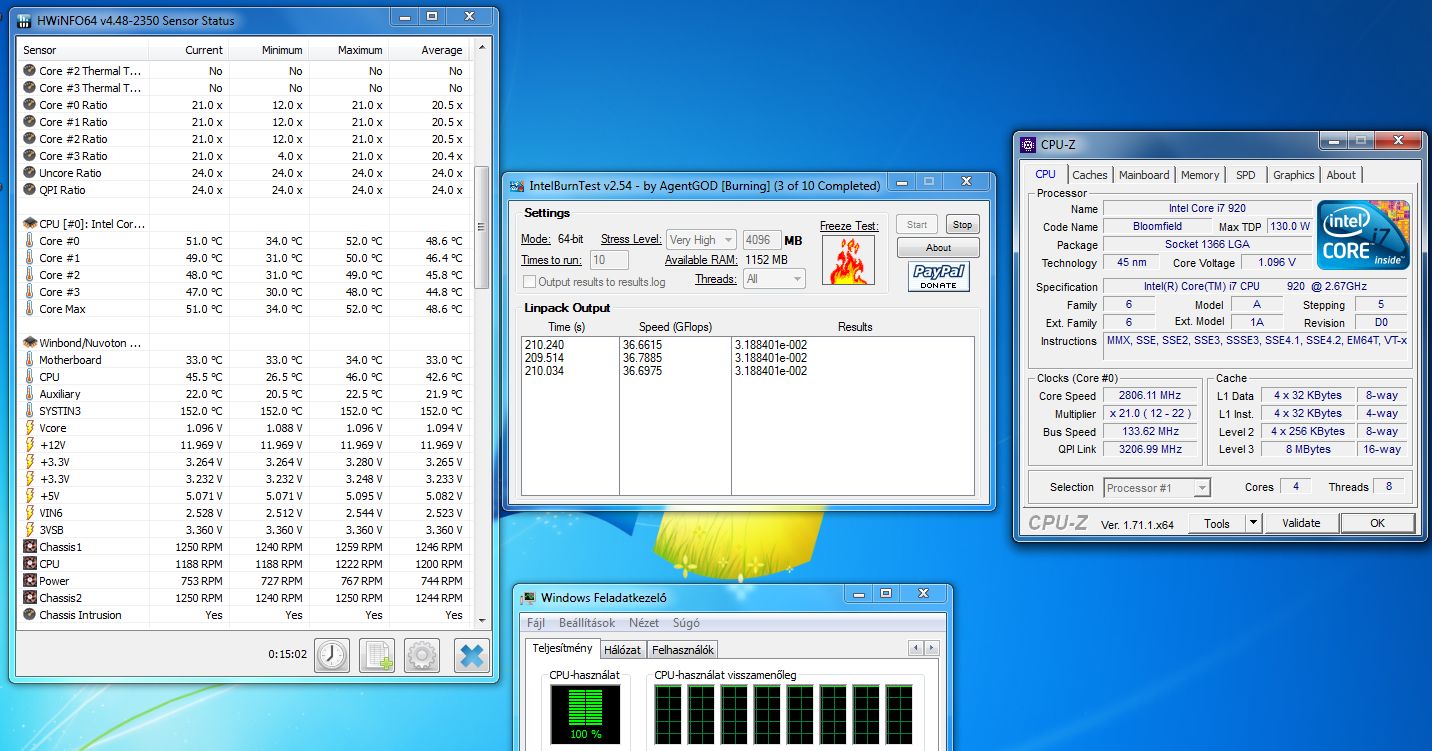
Task: Click the log file icon with green plus
Action: [x=377, y=655]
